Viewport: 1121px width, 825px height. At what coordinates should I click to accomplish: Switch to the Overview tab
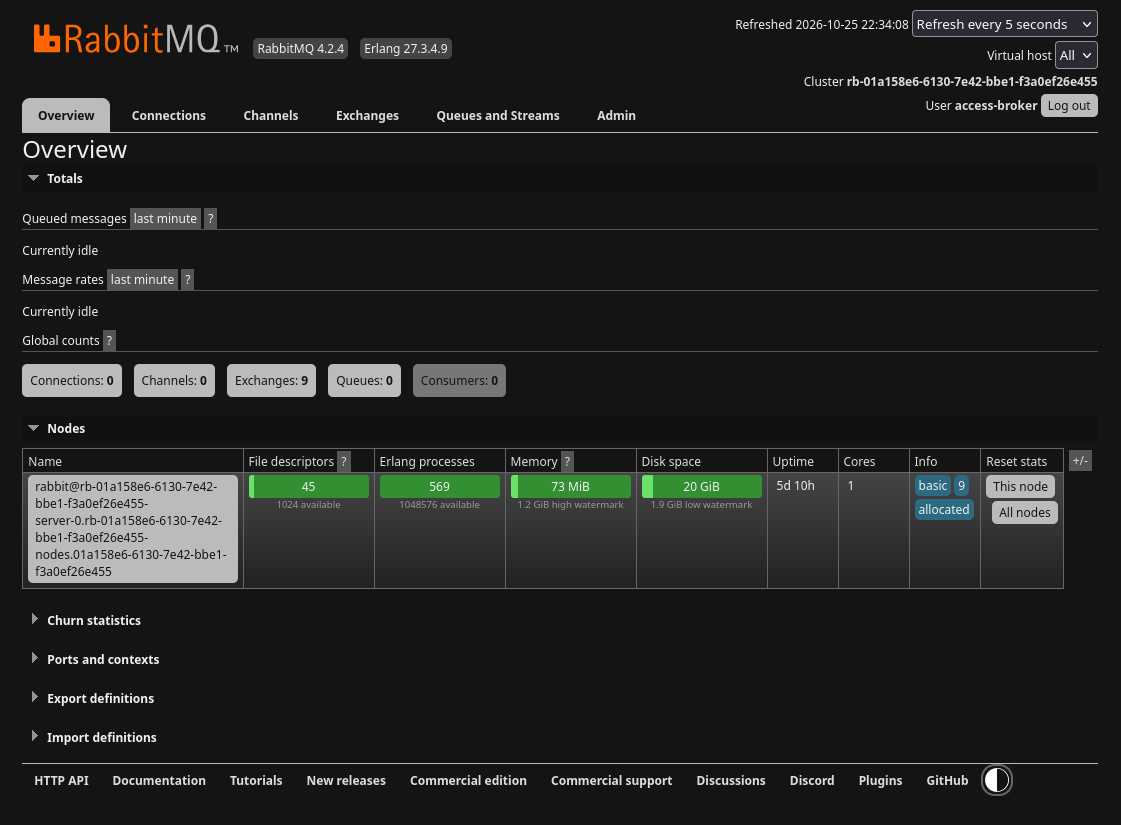click(66, 115)
